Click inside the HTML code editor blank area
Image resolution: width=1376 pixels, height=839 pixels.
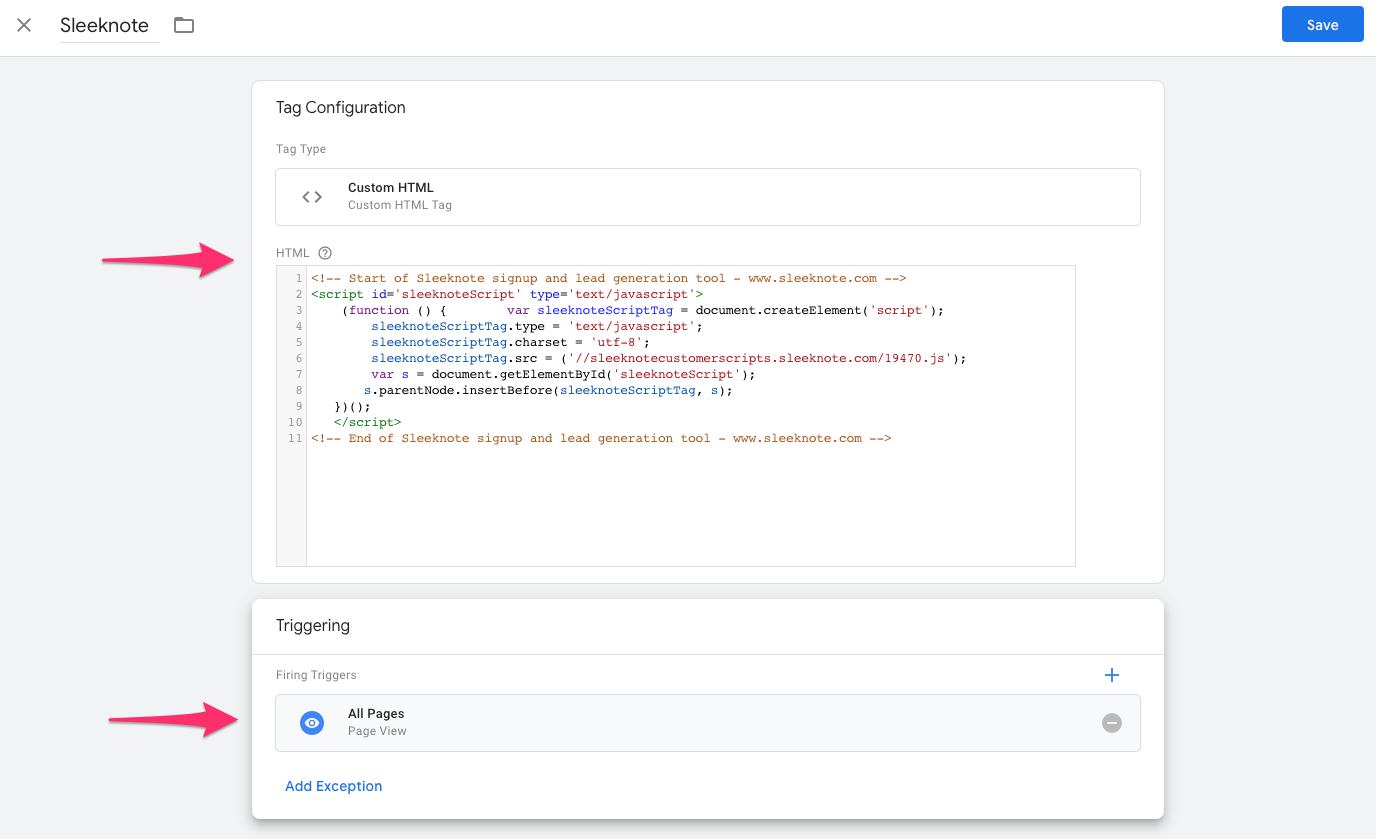(690, 506)
